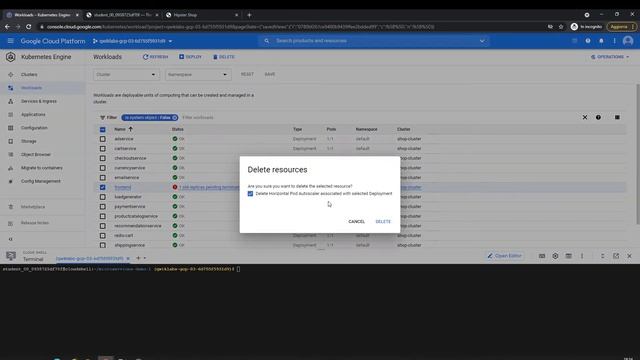Open Storage in the sidebar

(29, 141)
